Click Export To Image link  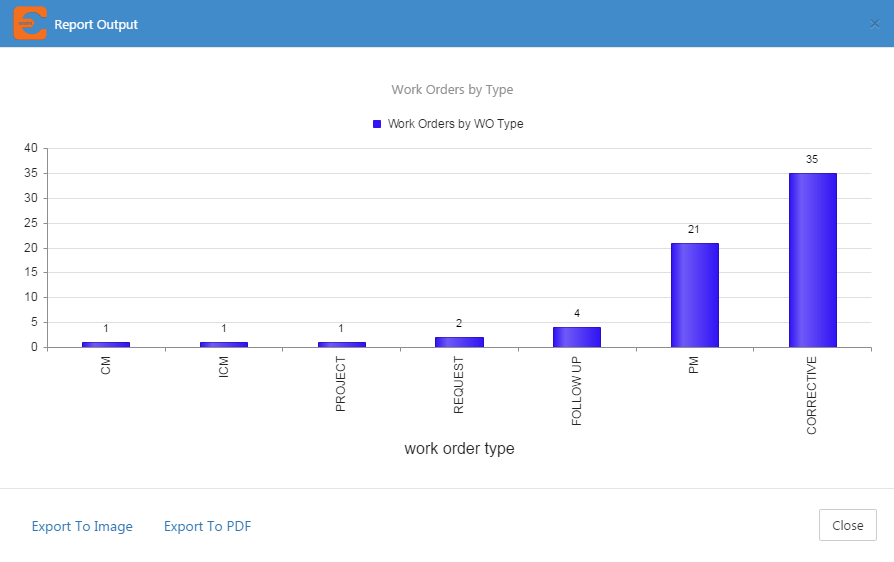82,526
